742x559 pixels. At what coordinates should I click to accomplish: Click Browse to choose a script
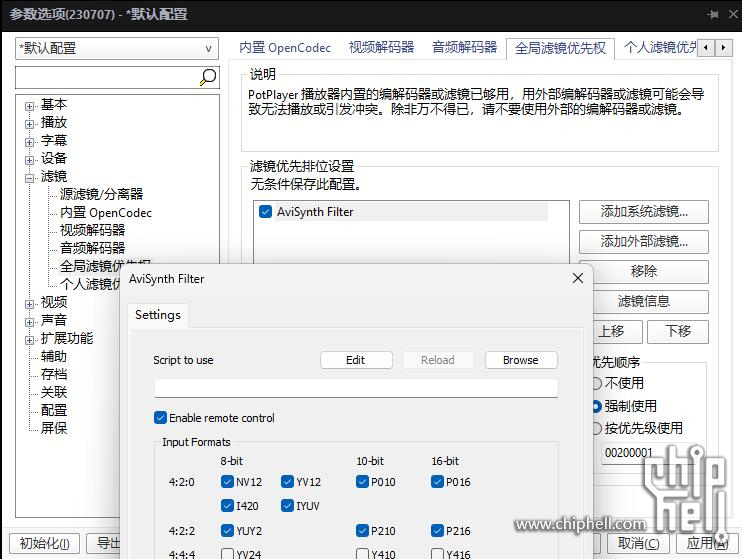(x=521, y=360)
